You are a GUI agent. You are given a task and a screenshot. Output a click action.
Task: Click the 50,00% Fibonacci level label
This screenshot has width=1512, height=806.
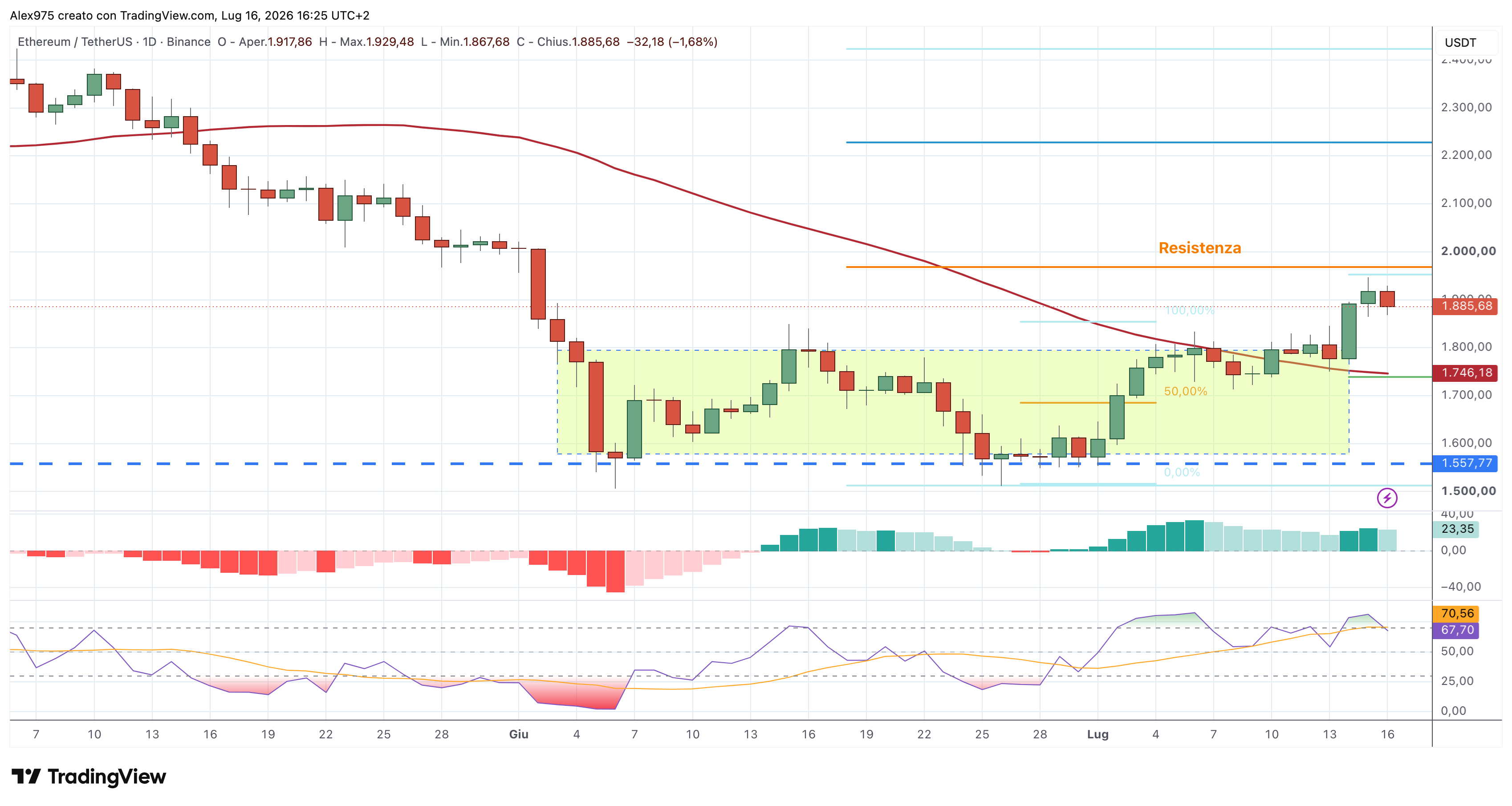pyautogui.click(x=1186, y=391)
